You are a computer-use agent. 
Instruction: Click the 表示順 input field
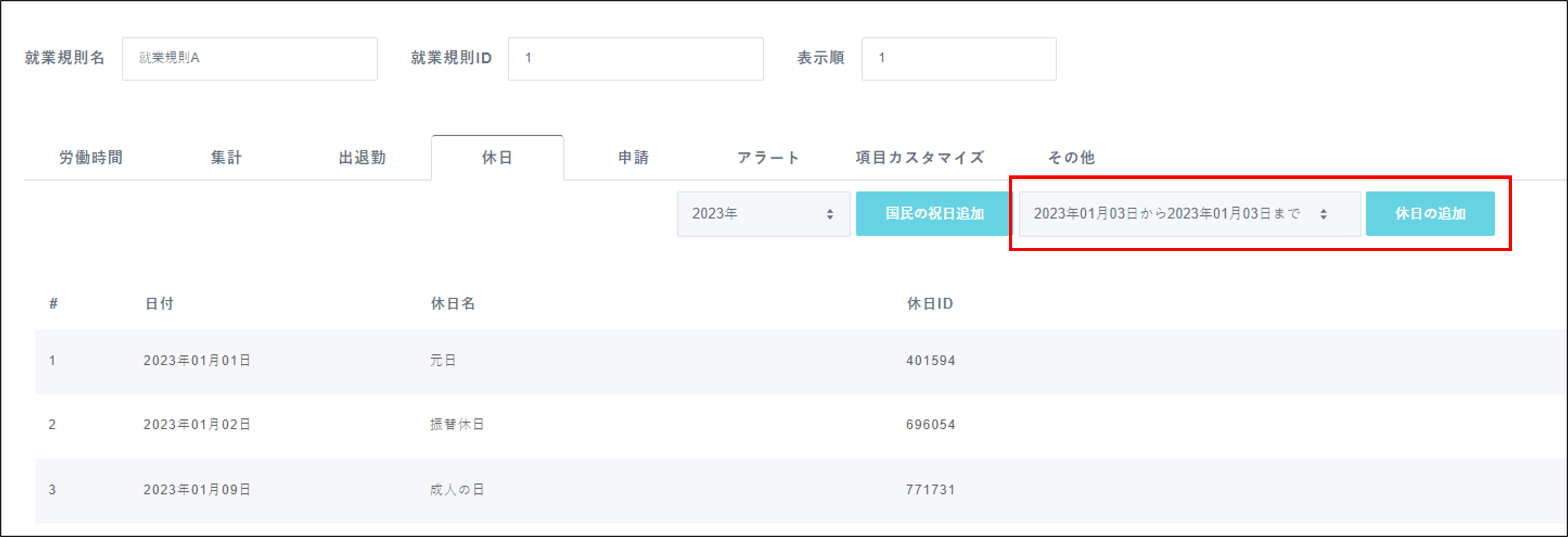(x=958, y=58)
